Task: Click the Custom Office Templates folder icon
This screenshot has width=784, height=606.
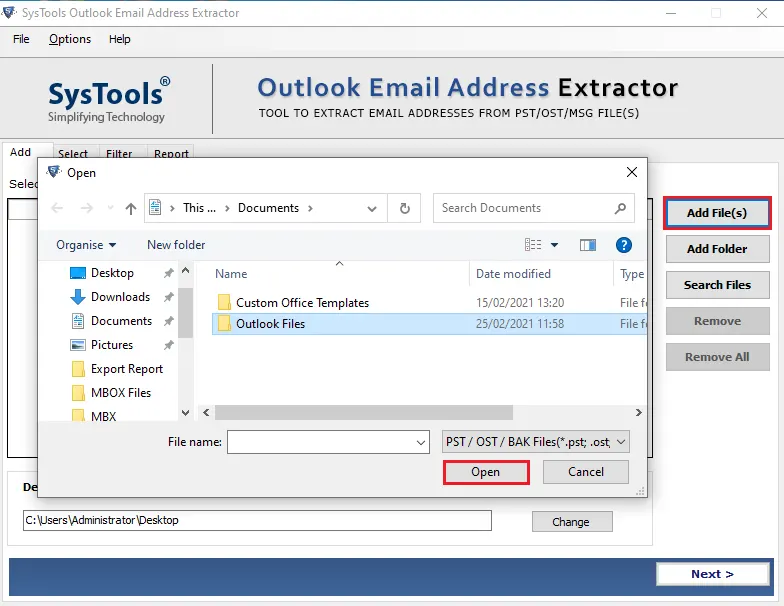Action: [x=224, y=302]
